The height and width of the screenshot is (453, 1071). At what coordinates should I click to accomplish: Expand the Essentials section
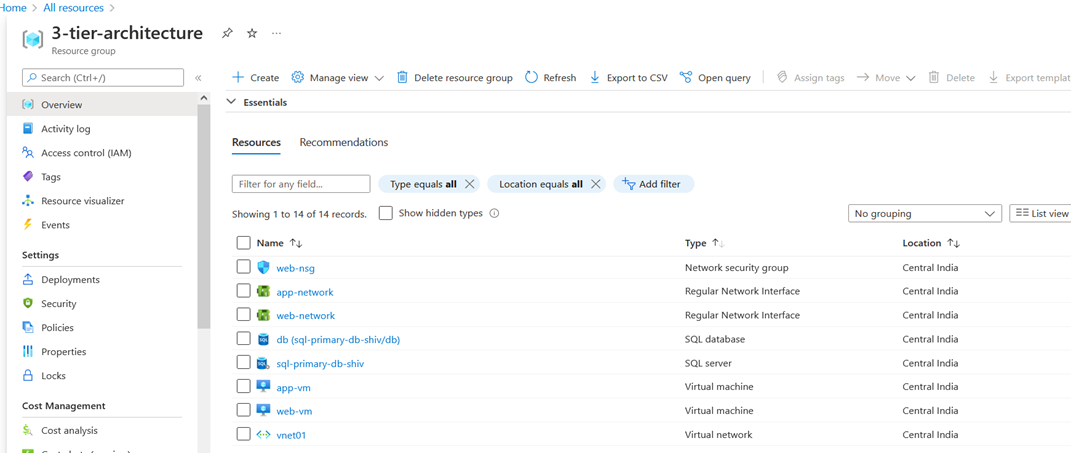click(258, 102)
